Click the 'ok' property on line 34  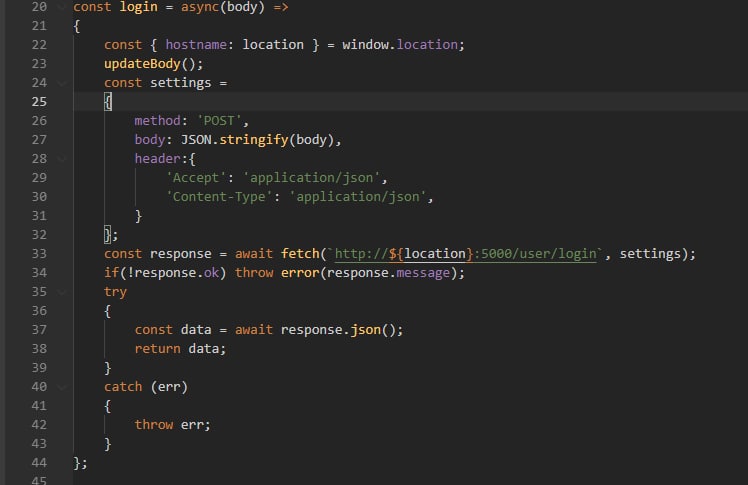pyautogui.click(x=211, y=273)
